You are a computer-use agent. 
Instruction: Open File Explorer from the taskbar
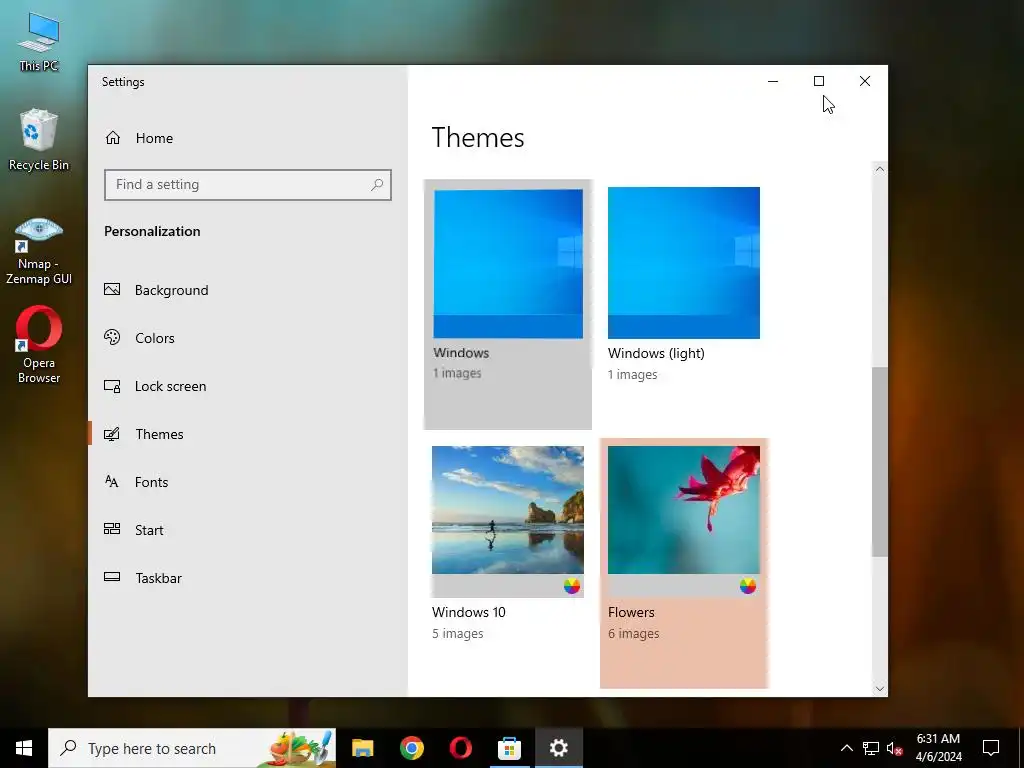click(362, 748)
